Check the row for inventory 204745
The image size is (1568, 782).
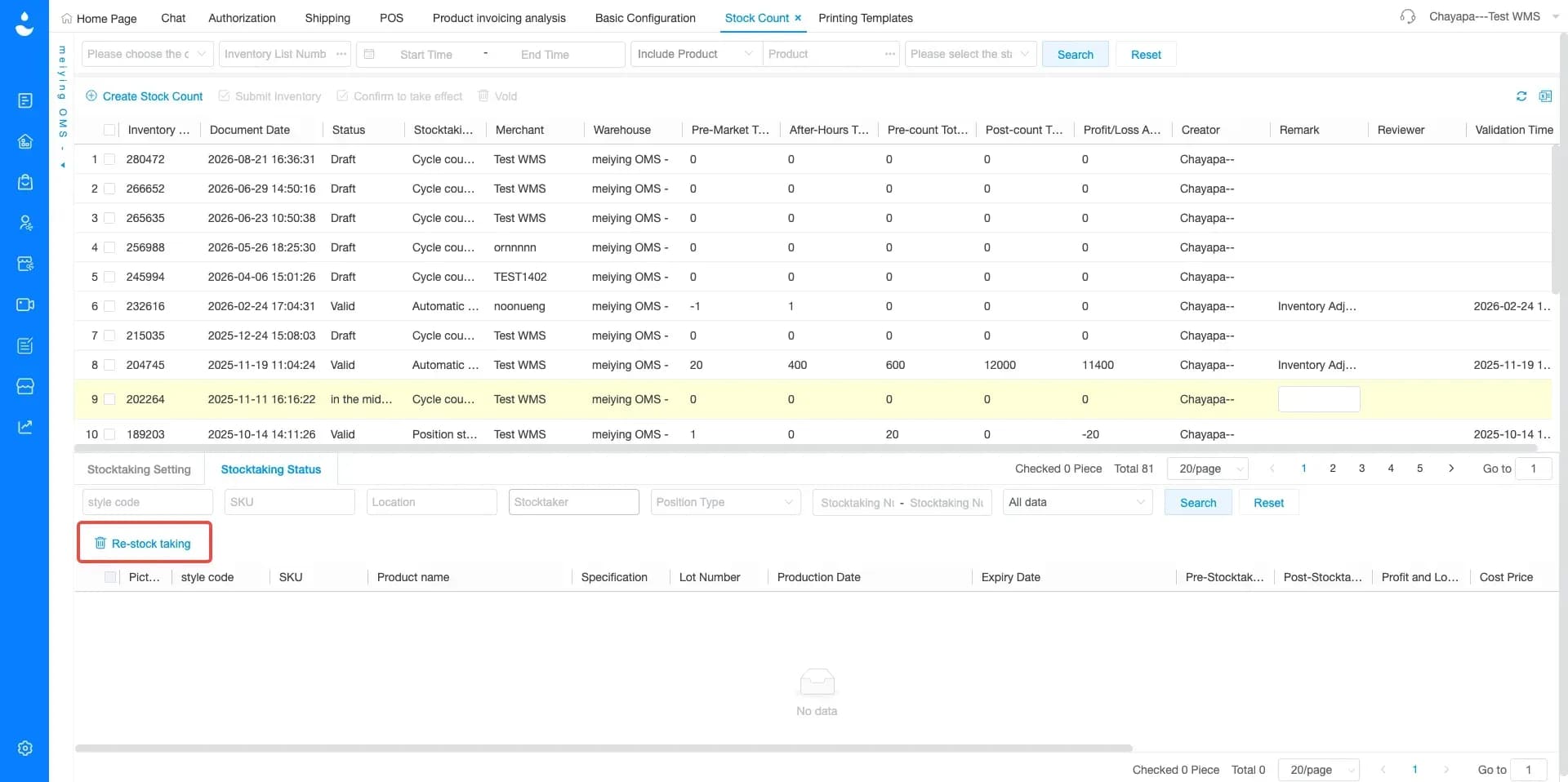tap(109, 365)
